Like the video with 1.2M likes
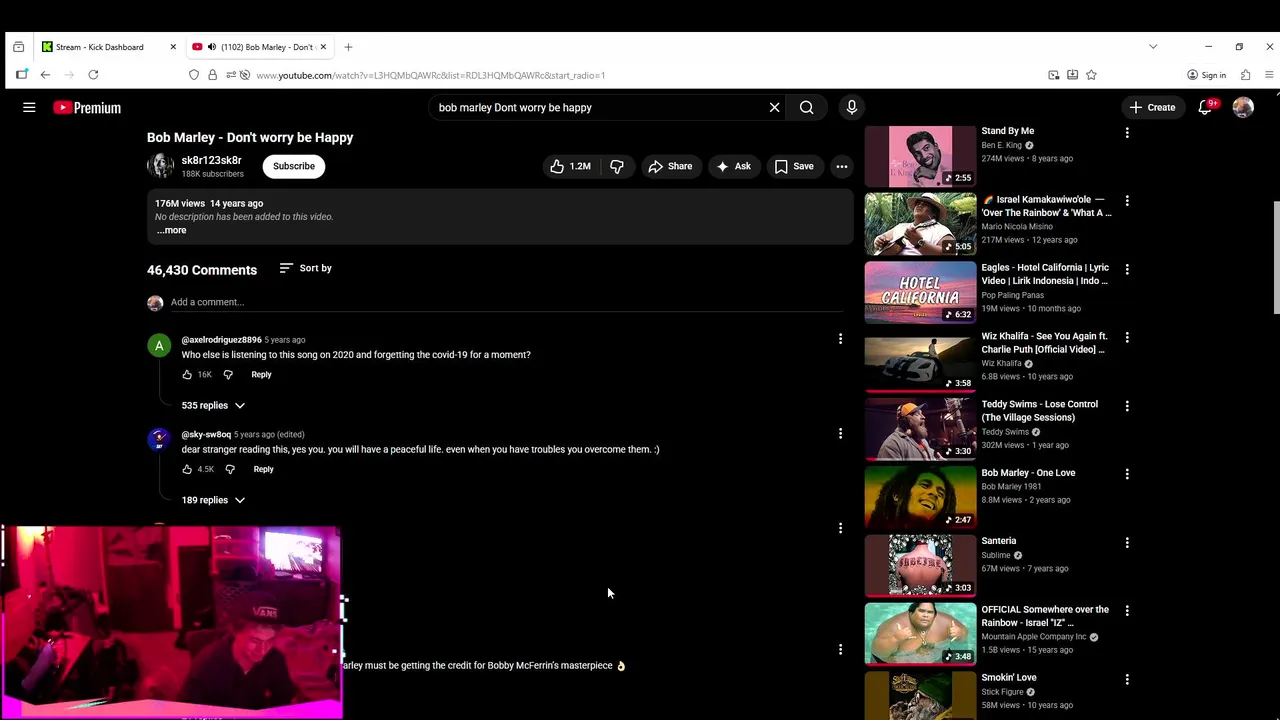 click(x=571, y=166)
